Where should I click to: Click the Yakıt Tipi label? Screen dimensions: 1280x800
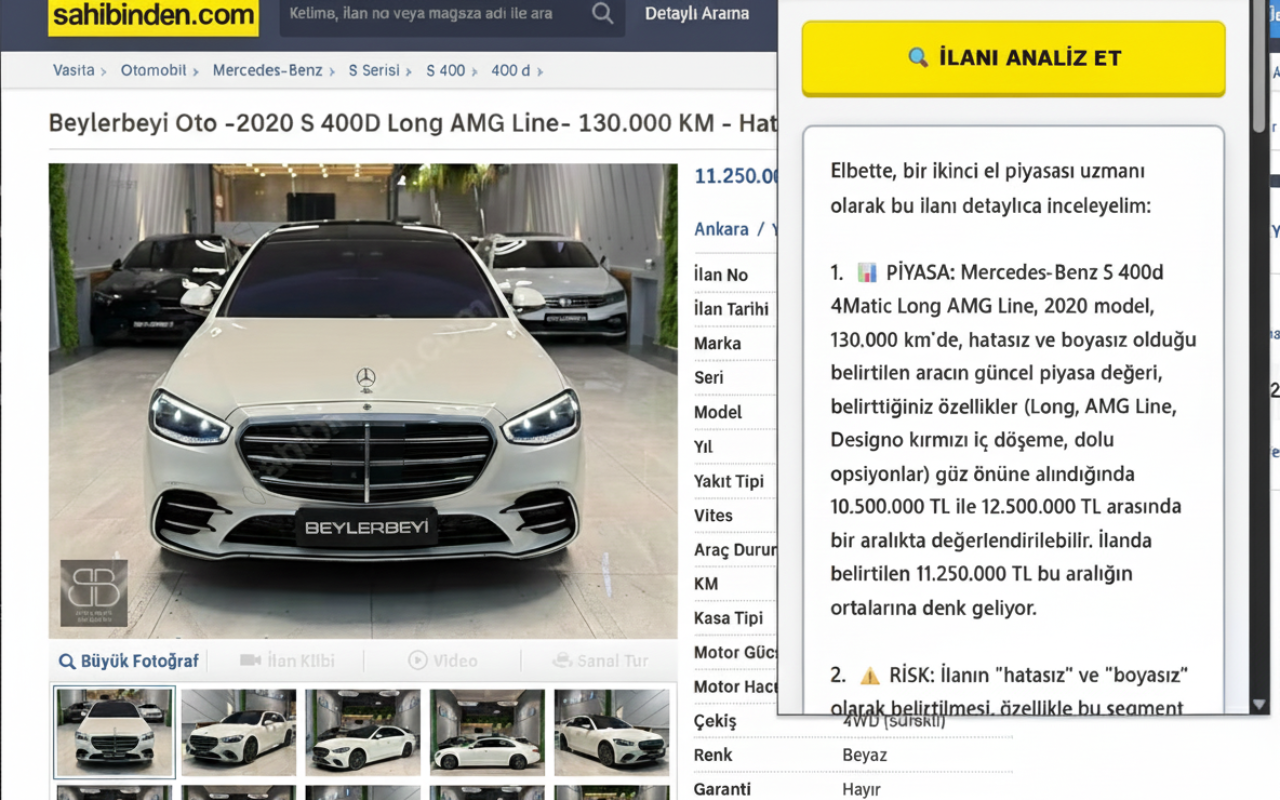point(729,481)
